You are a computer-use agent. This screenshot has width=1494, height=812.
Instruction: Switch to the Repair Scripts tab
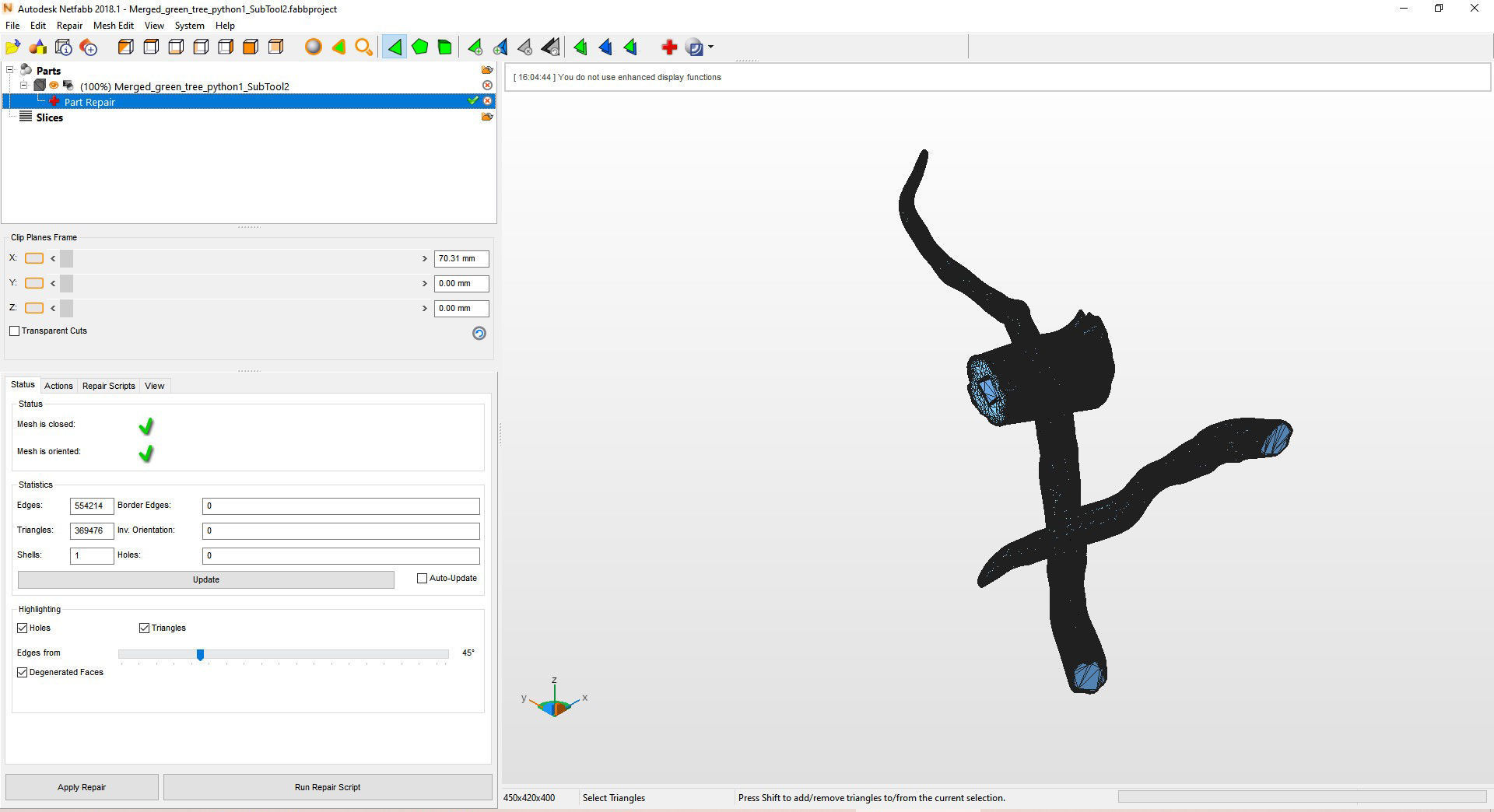pos(108,386)
